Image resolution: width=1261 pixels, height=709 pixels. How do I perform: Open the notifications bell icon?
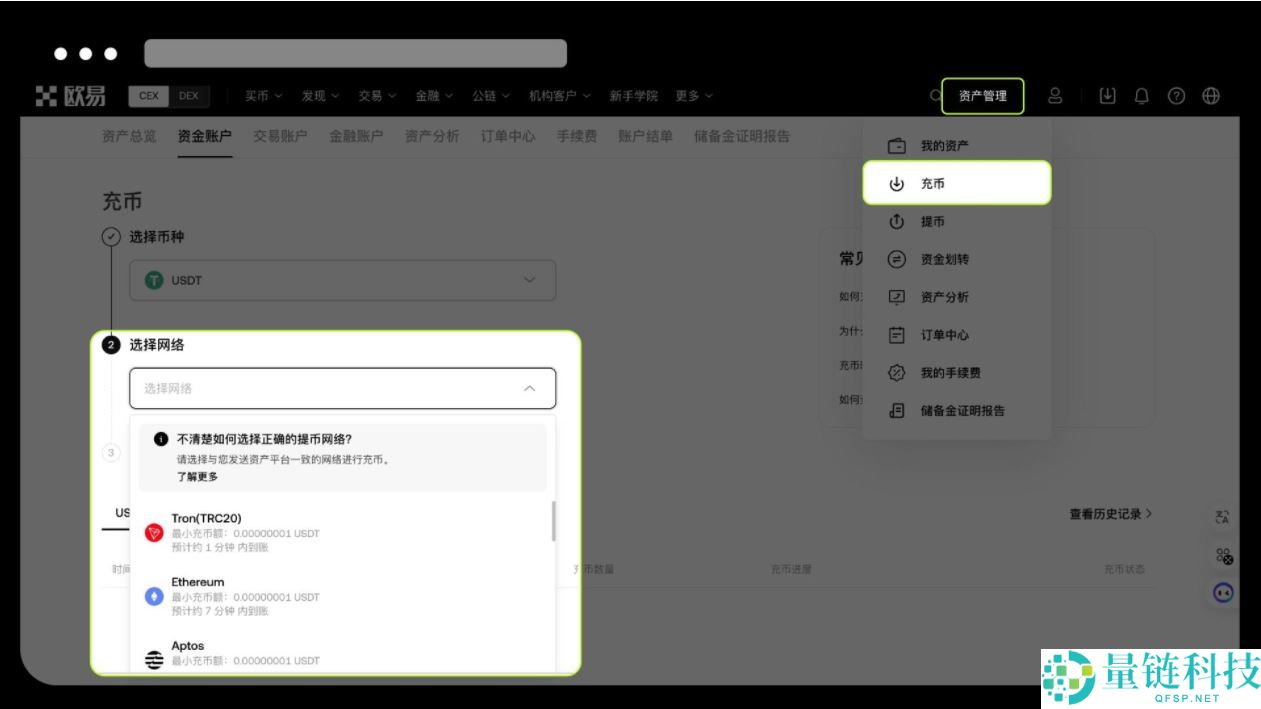click(x=1140, y=95)
